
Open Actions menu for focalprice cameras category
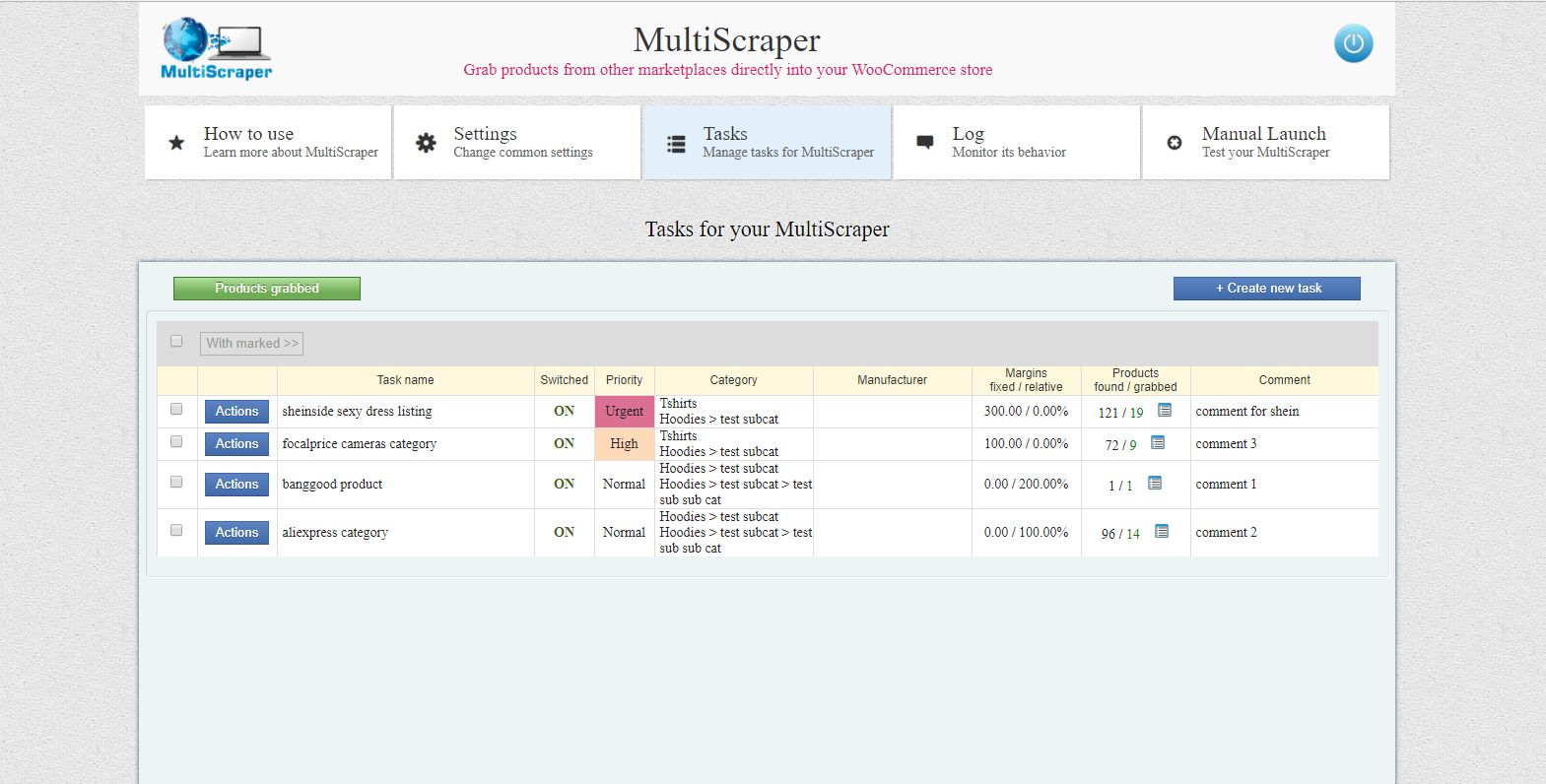(x=236, y=444)
